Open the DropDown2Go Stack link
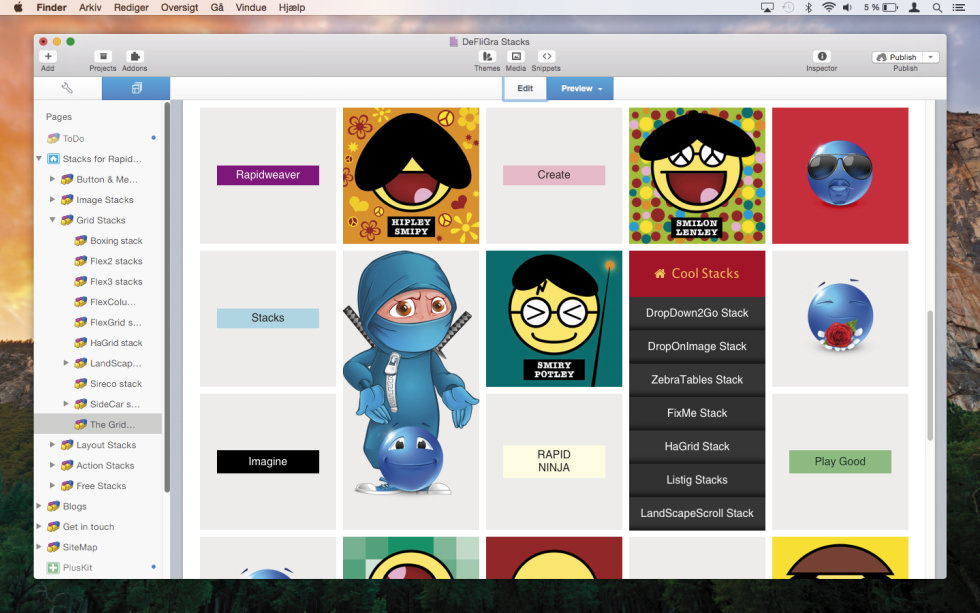 [697, 313]
